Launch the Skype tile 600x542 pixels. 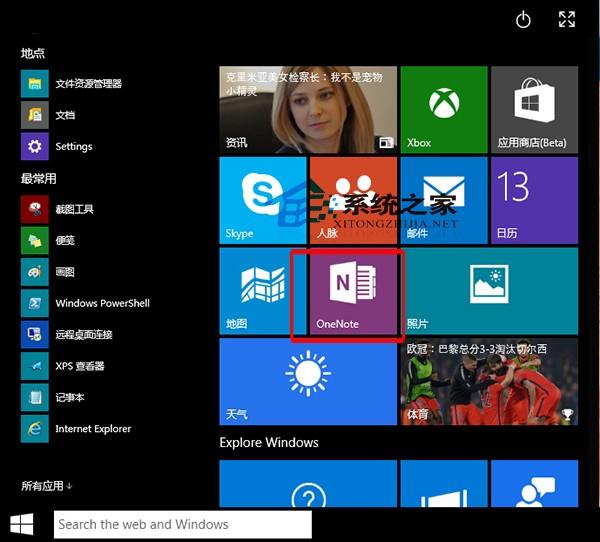tap(263, 200)
